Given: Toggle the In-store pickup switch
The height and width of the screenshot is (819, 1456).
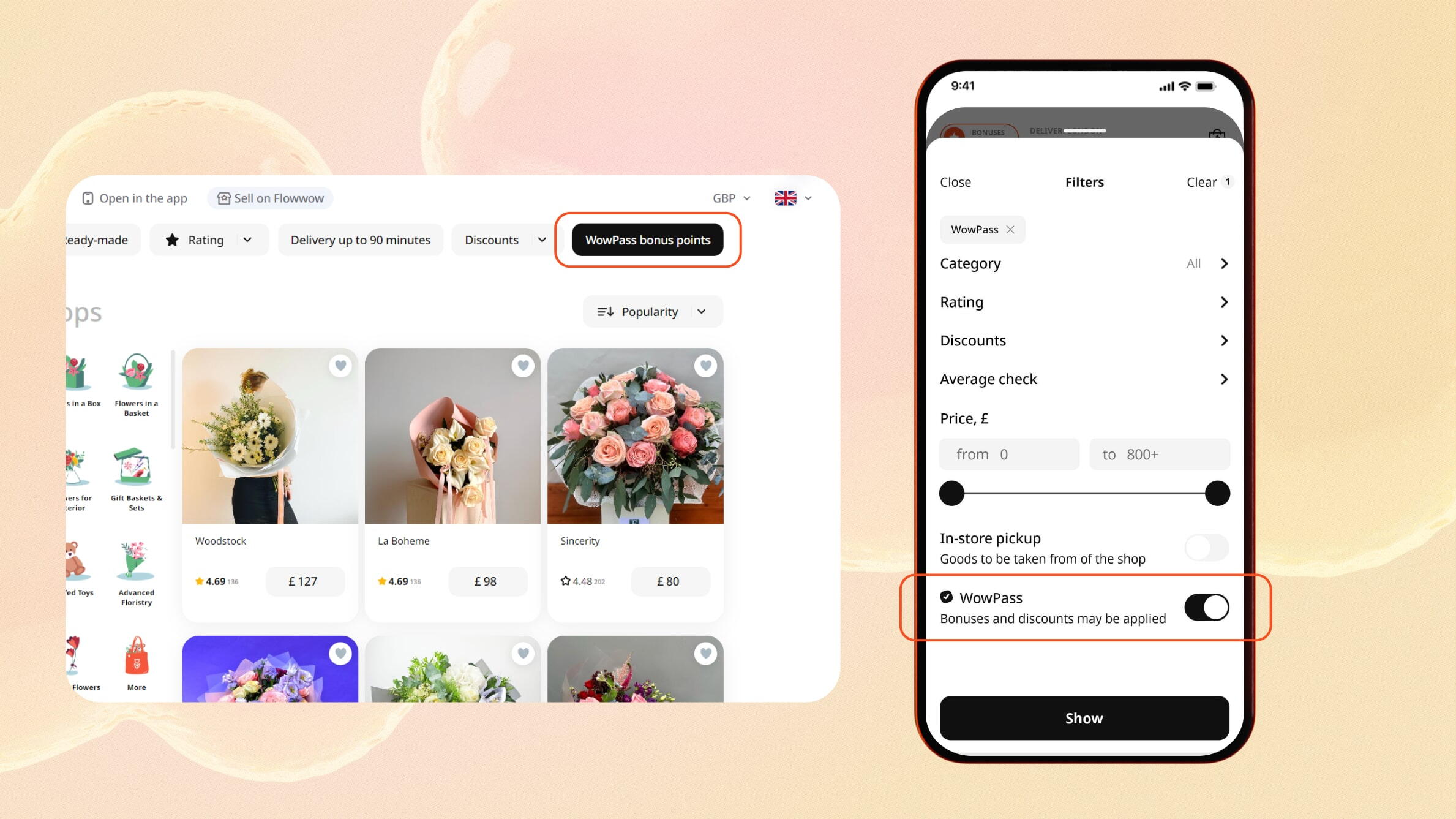Looking at the screenshot, I should (x=1206, y=547).
